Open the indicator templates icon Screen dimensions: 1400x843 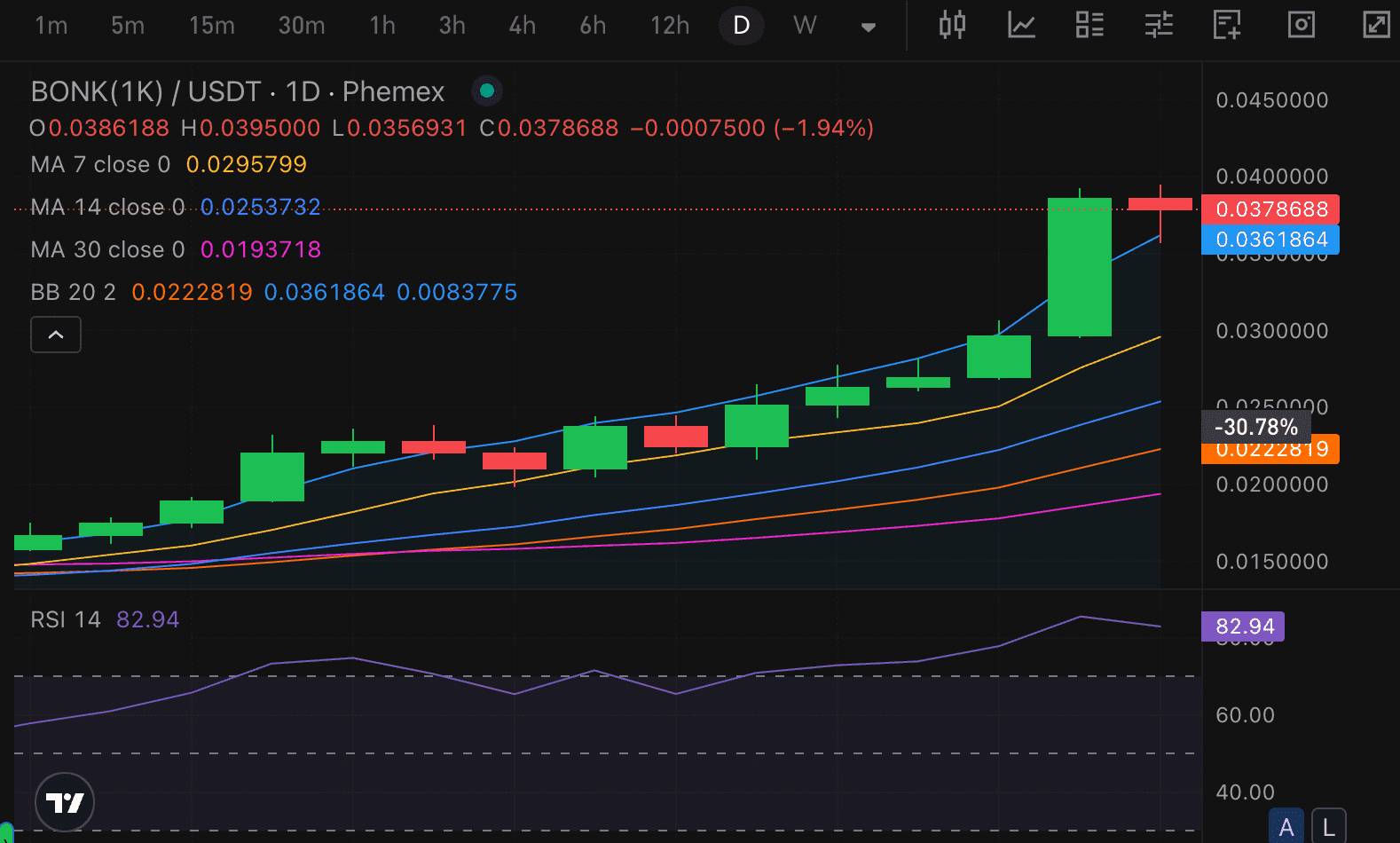(x=1089, y=25)
